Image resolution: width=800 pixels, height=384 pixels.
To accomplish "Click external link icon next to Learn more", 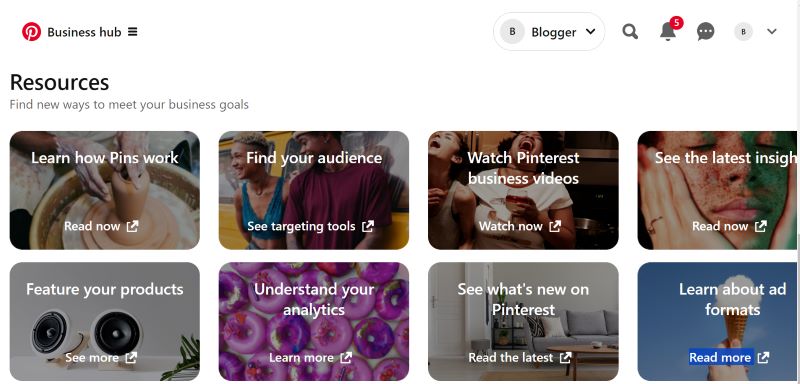I will 346,357.
